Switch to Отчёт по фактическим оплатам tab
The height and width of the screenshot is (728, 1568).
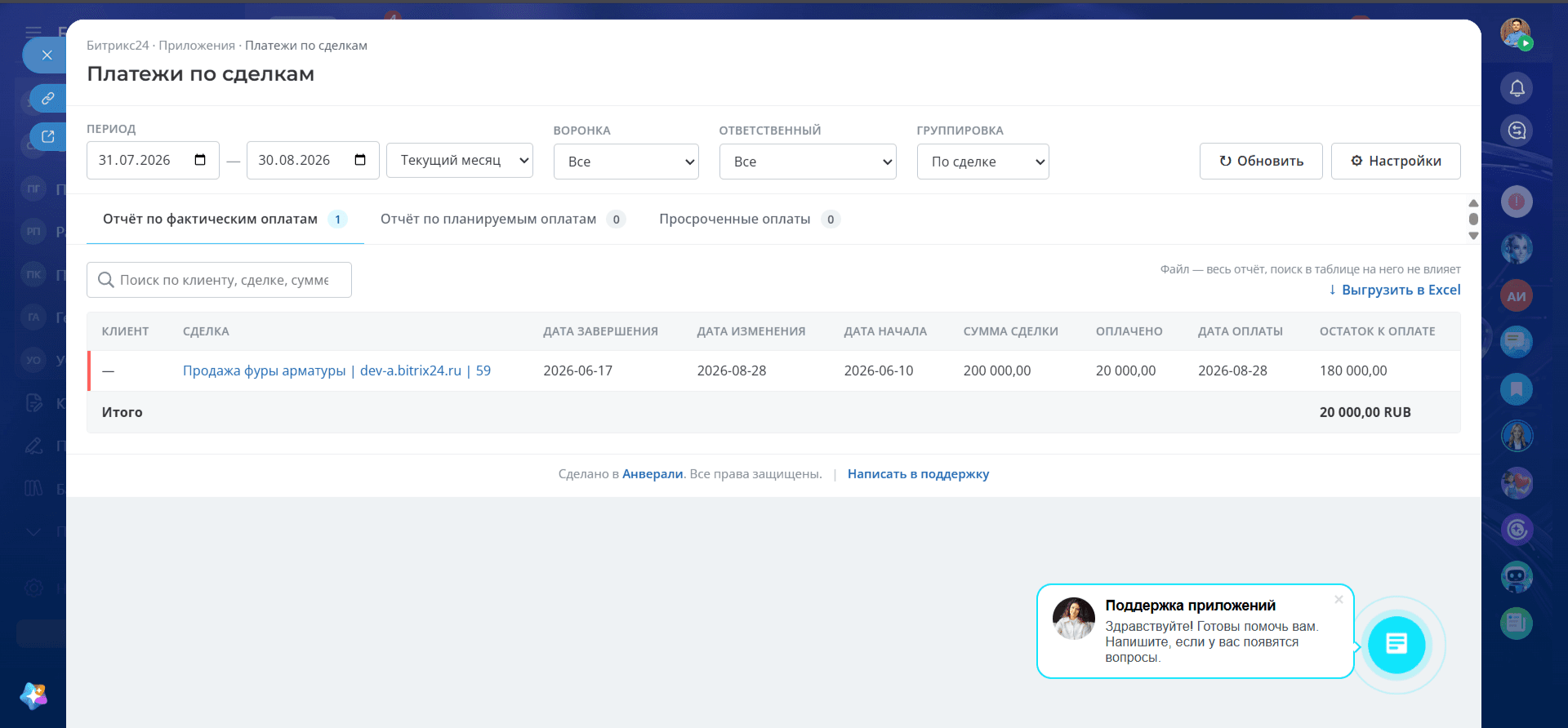[225, 219]
